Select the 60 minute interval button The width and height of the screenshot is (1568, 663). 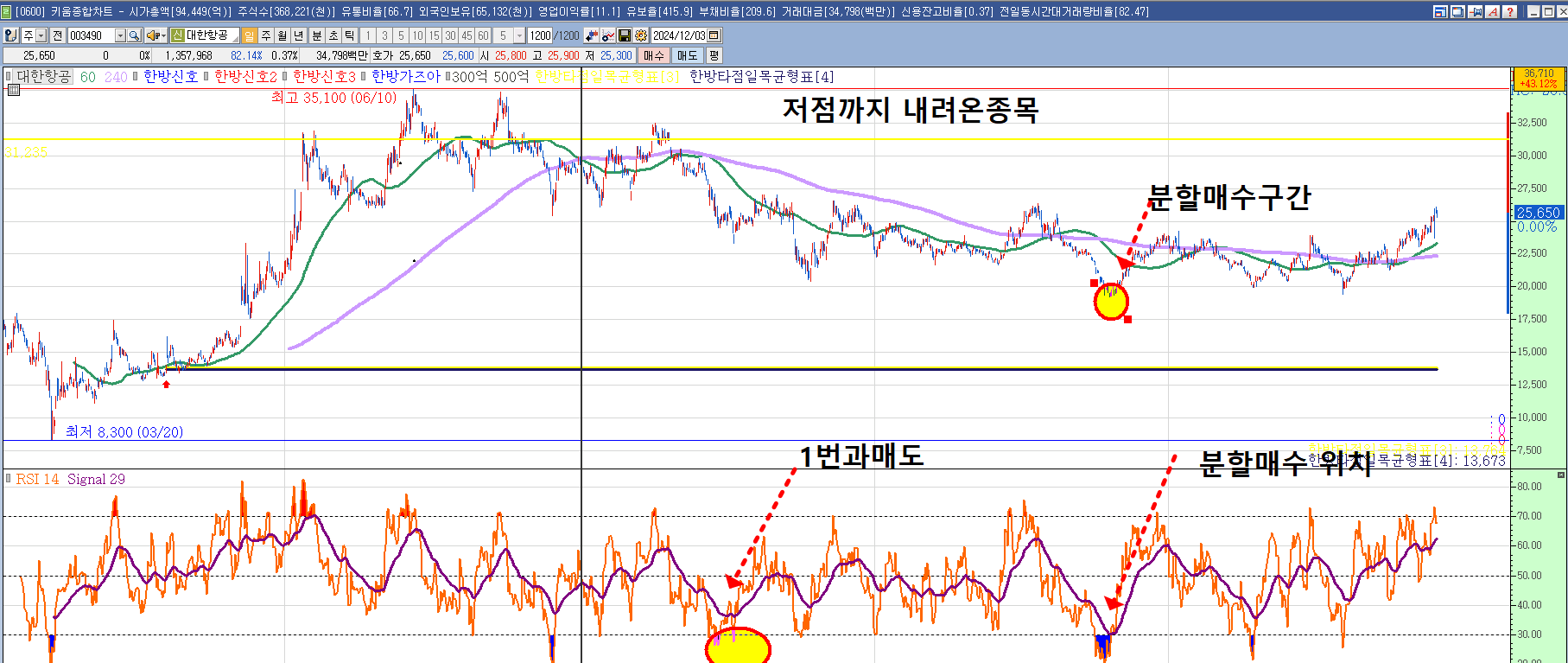coord(483,35)
